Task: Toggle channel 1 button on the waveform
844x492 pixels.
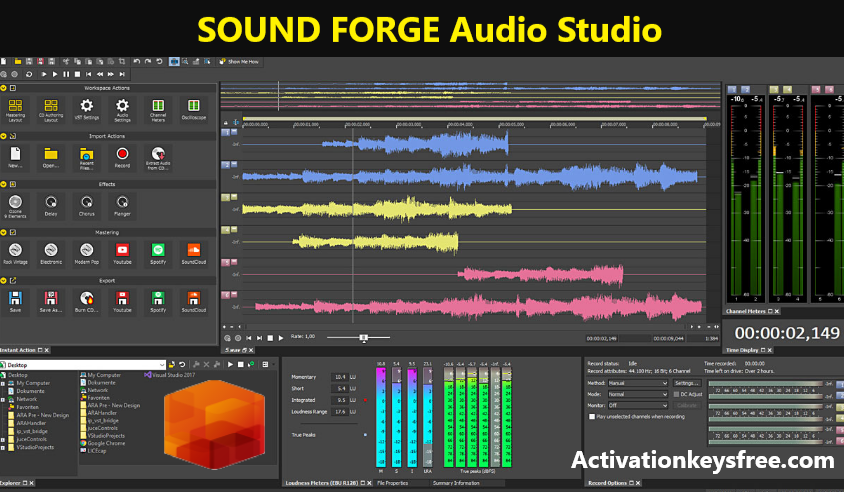Action: click(226, 132)
